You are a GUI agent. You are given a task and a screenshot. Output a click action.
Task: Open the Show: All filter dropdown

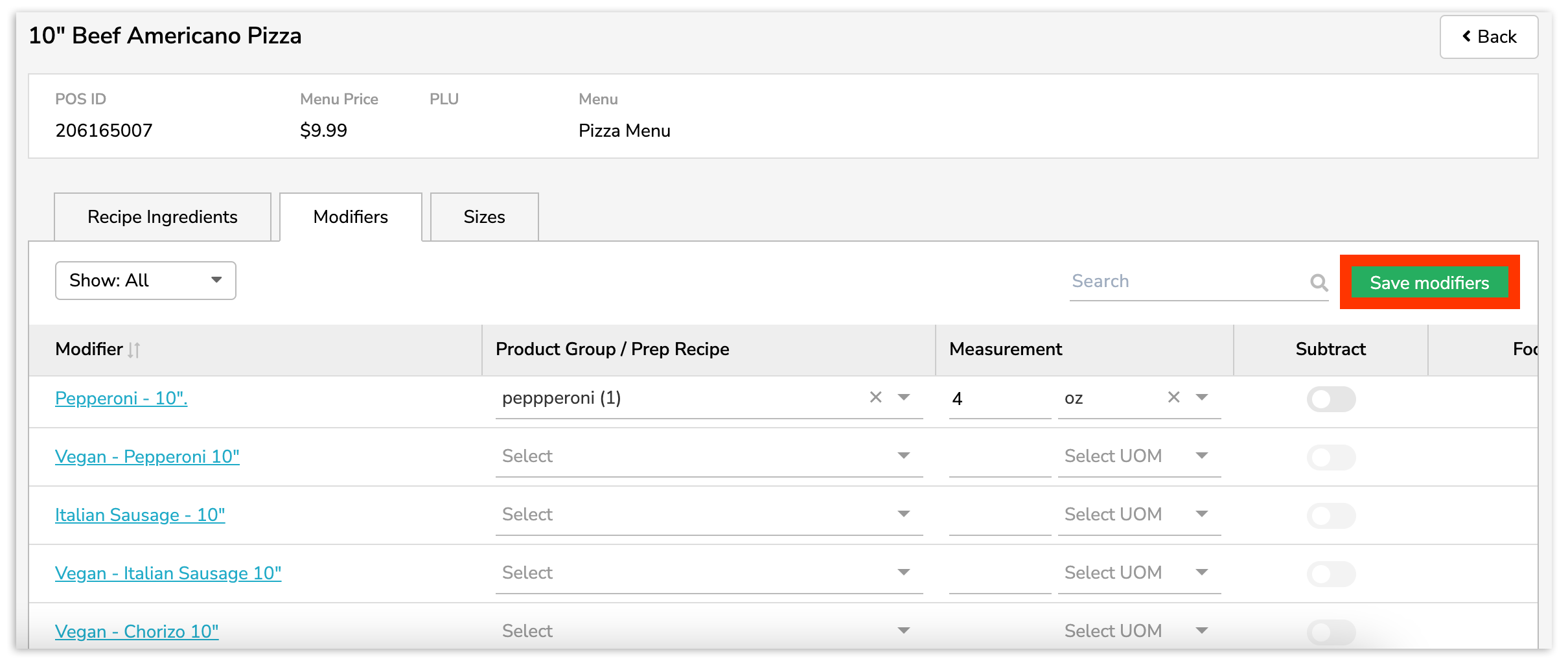pos(145,281)
